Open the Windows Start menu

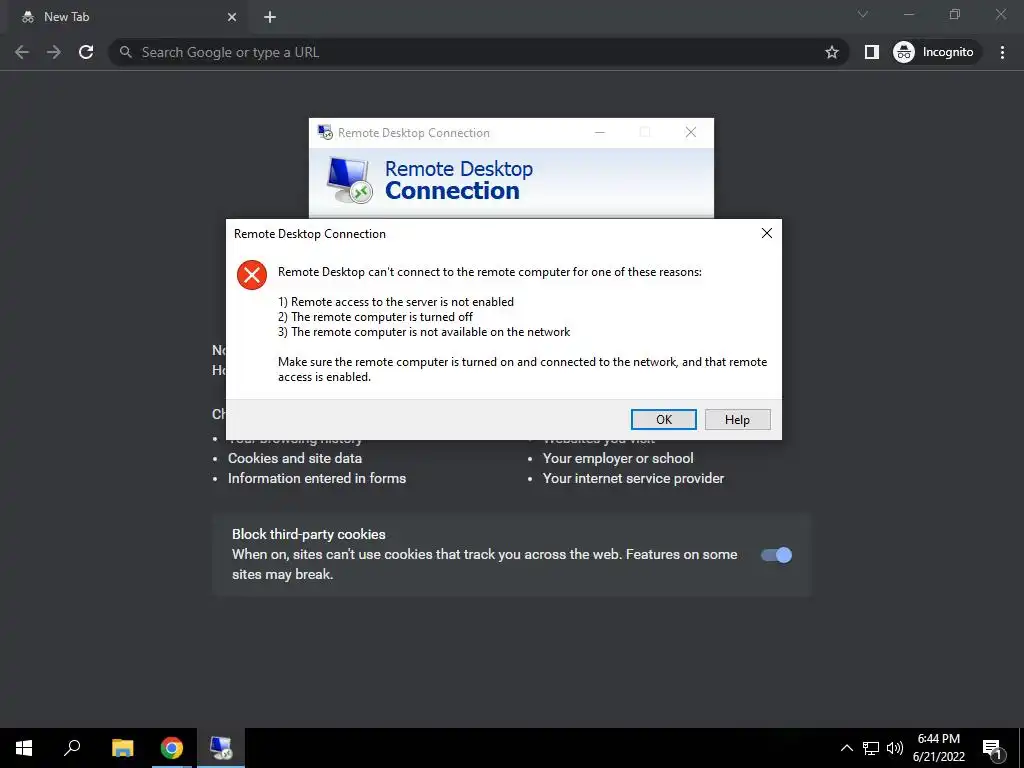tap(24, 748)
